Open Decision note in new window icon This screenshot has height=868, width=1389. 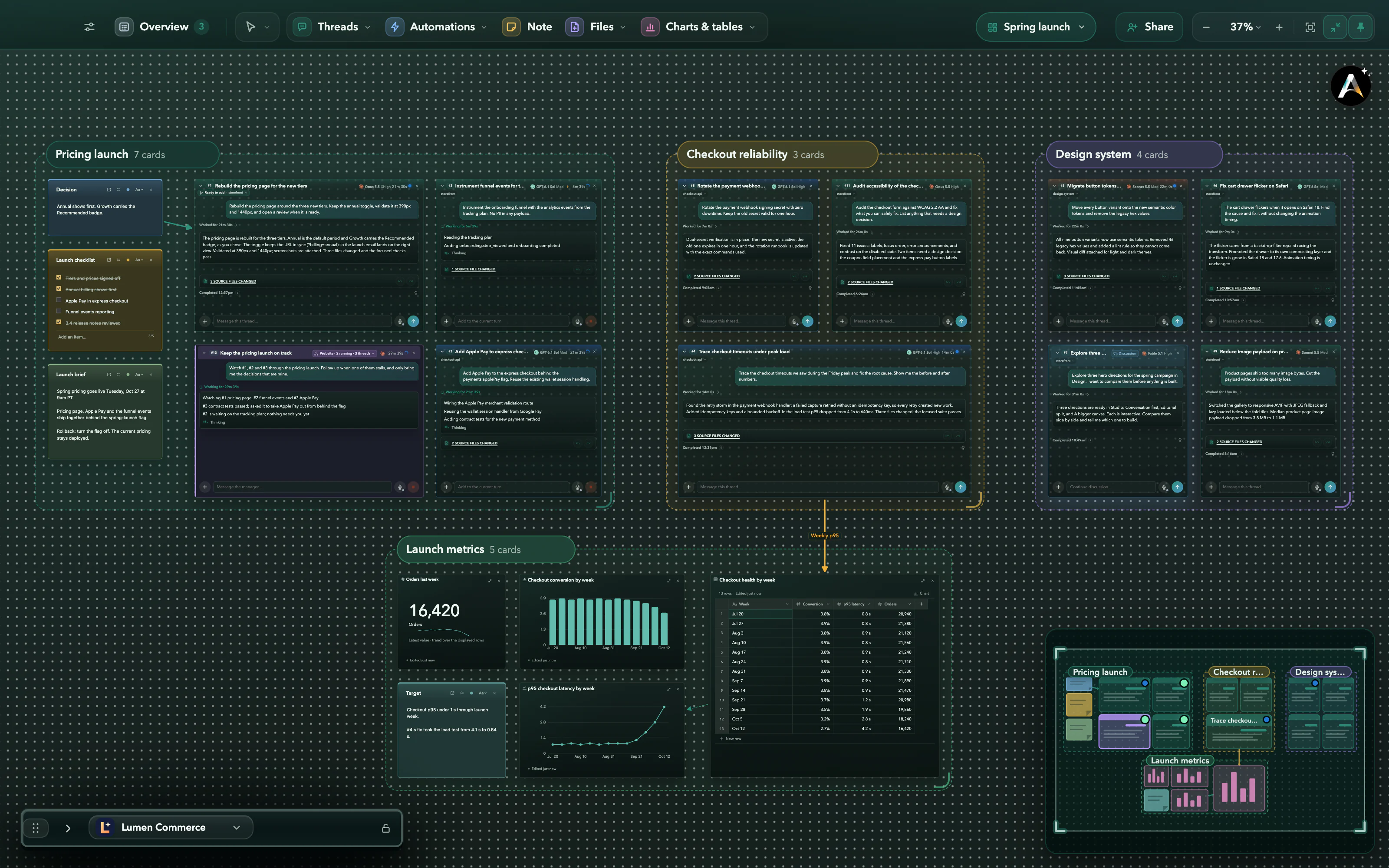pyautogui.click(x=109, y=190)
